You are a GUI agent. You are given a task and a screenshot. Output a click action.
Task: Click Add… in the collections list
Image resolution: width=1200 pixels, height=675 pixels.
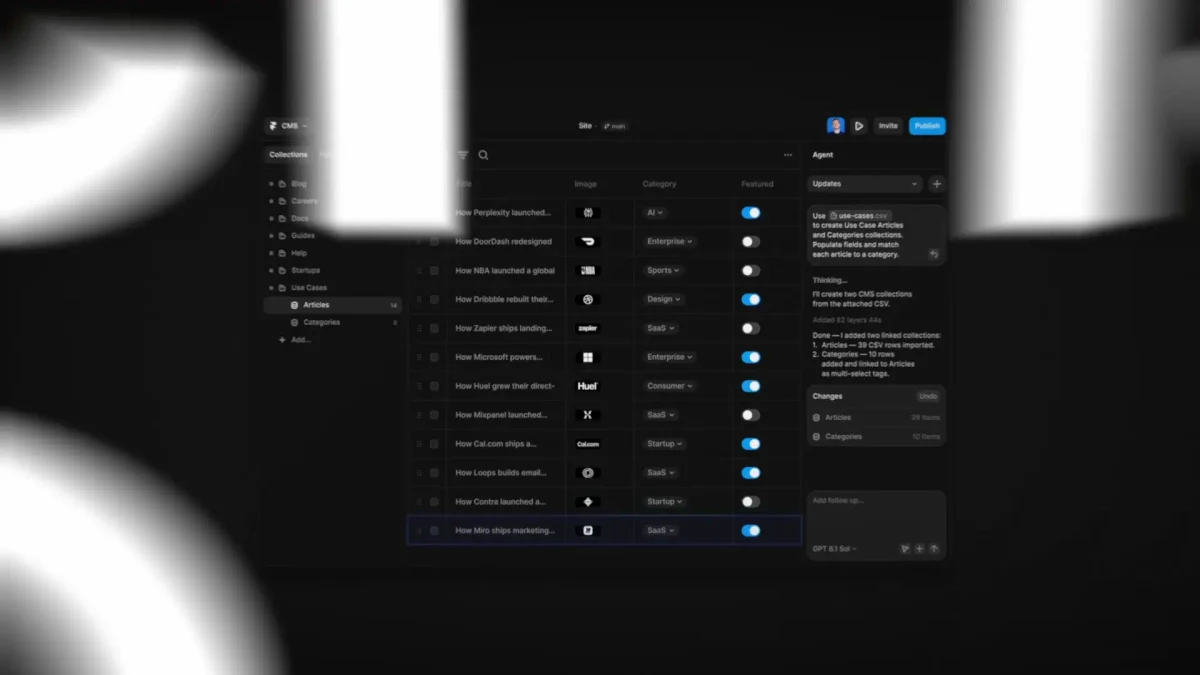coord(295,340)
